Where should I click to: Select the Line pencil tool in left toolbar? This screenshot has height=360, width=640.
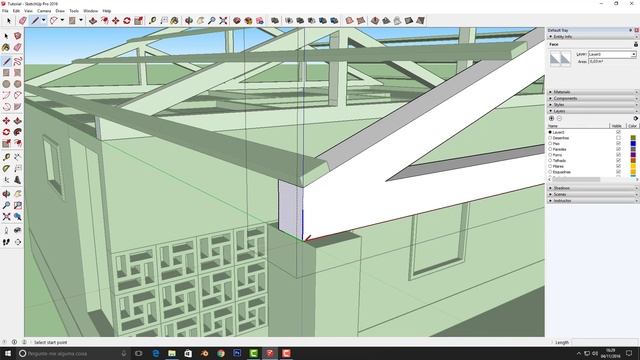6,62
